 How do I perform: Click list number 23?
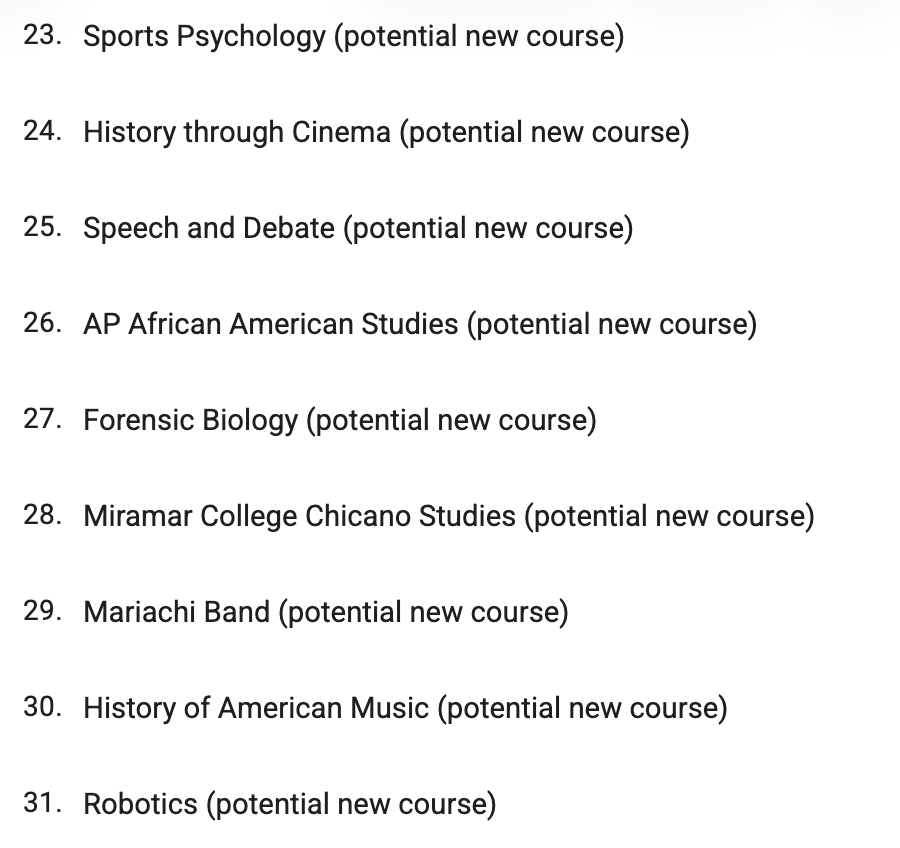tap(43, 37)
